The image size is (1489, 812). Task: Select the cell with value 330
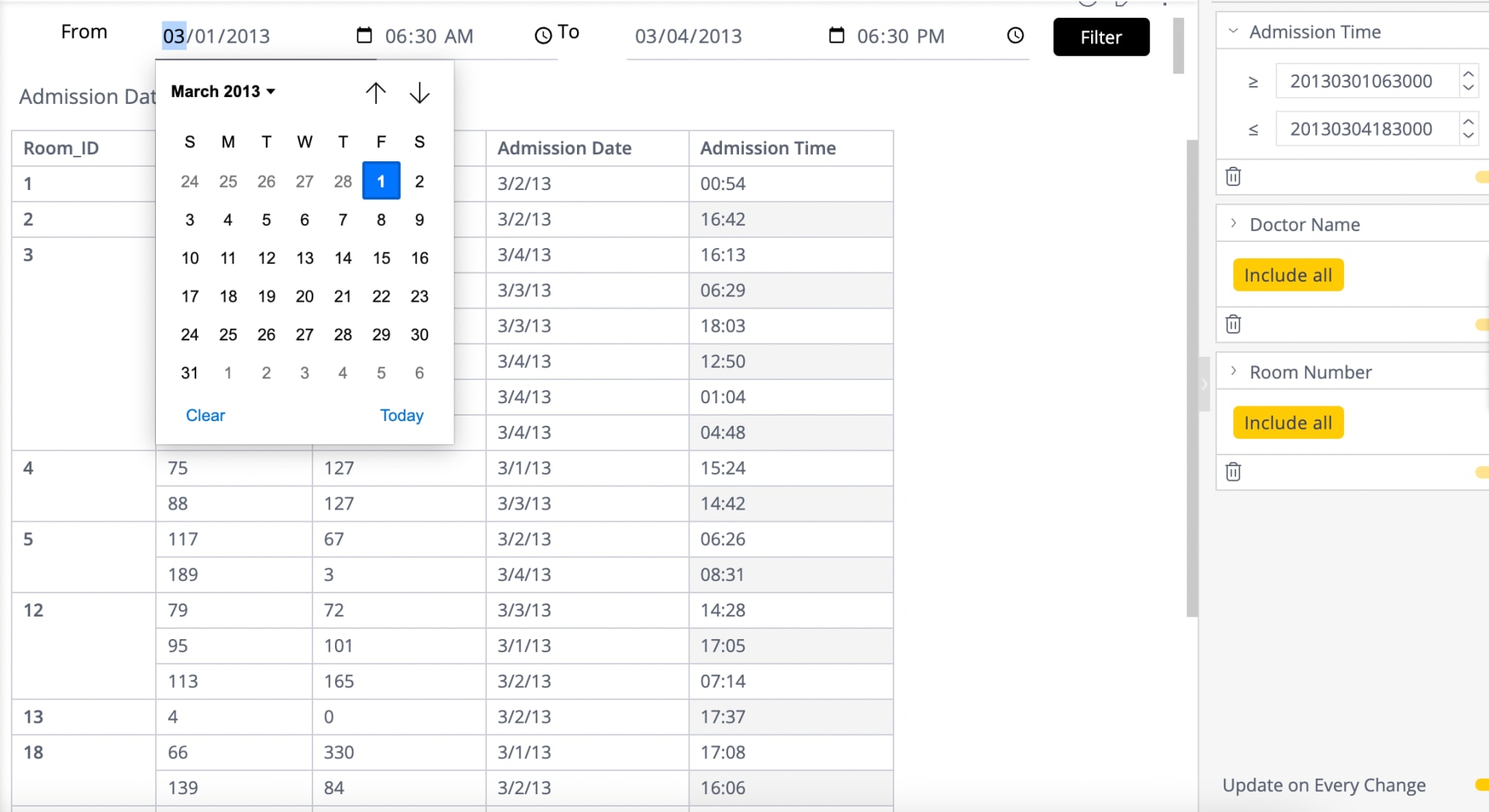click(x=399, y=752)
